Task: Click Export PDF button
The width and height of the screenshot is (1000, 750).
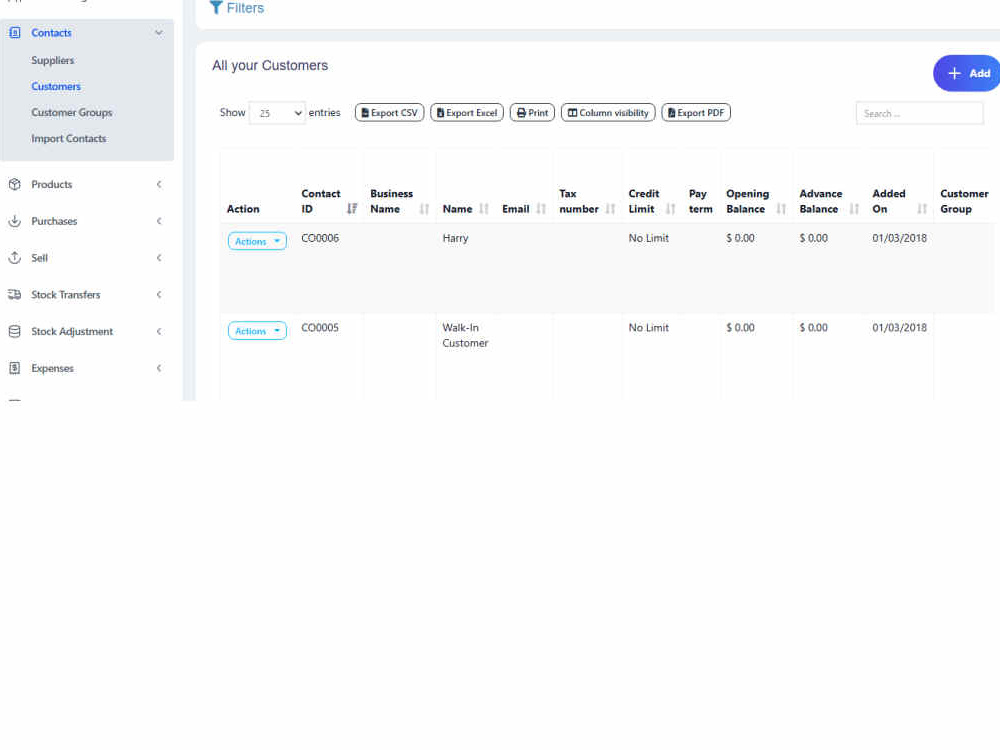Action: [696, 113]
